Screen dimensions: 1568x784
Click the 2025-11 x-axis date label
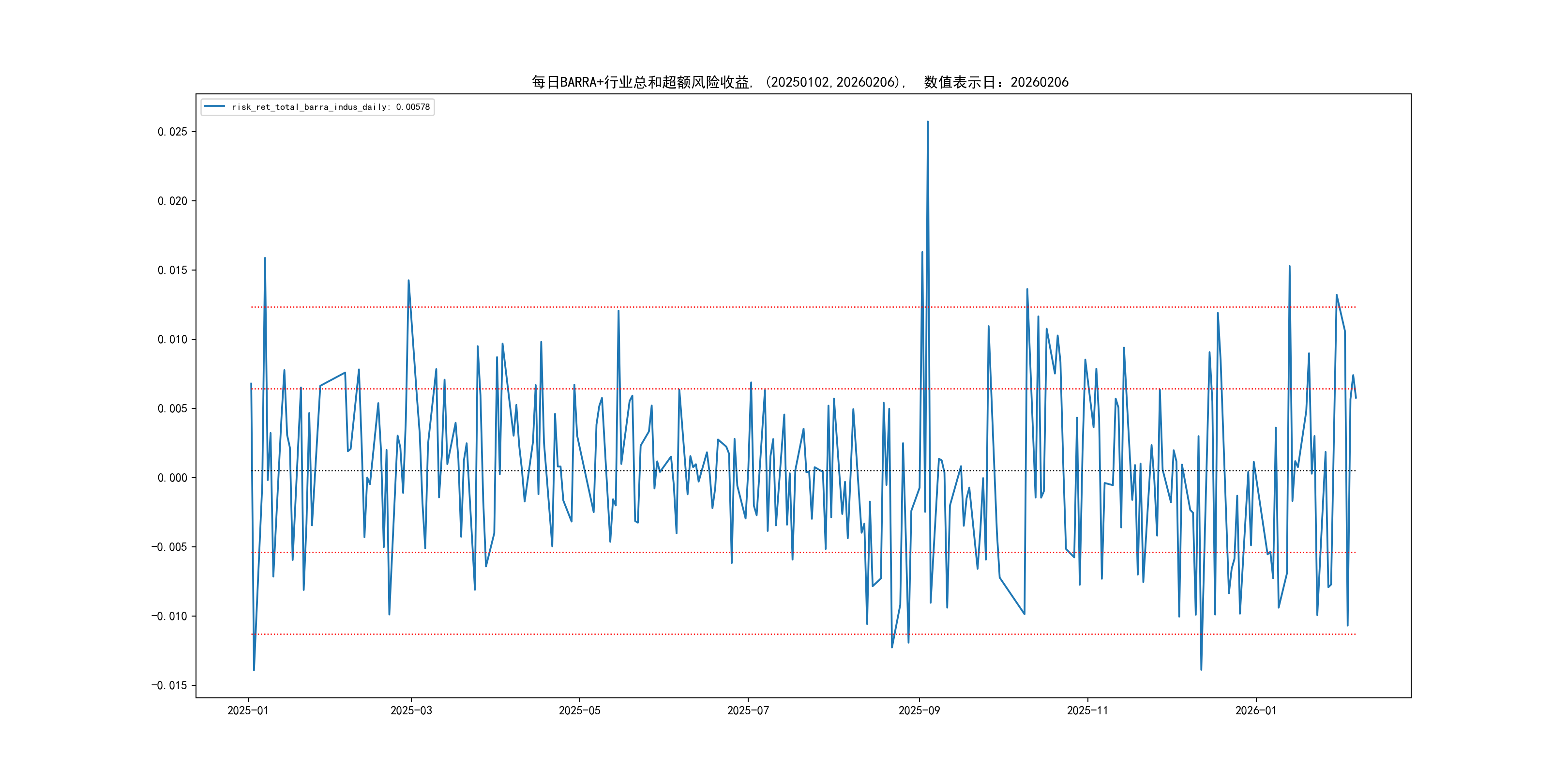[1088, 710]
